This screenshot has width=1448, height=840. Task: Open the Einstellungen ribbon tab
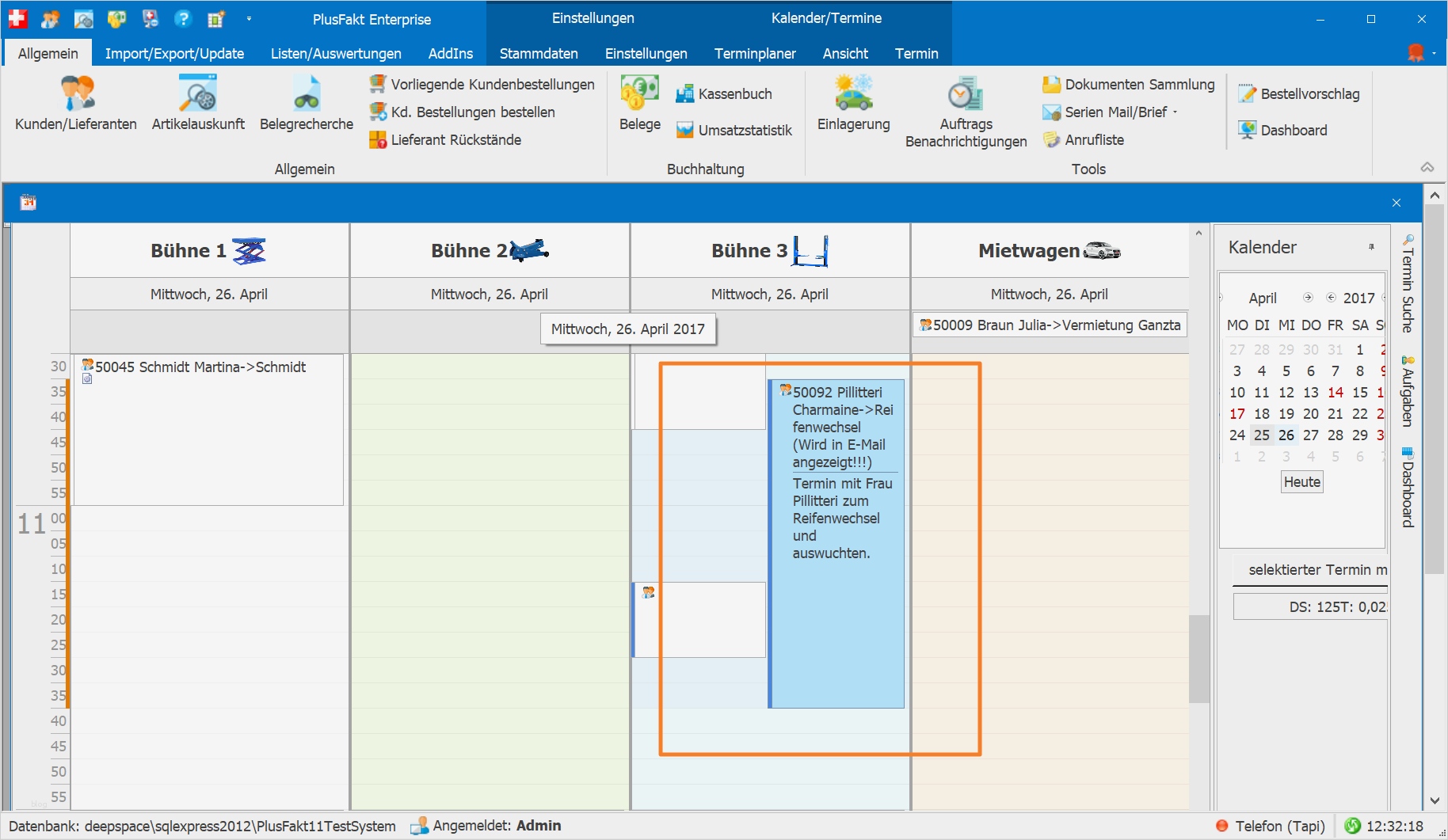[646, 53]
